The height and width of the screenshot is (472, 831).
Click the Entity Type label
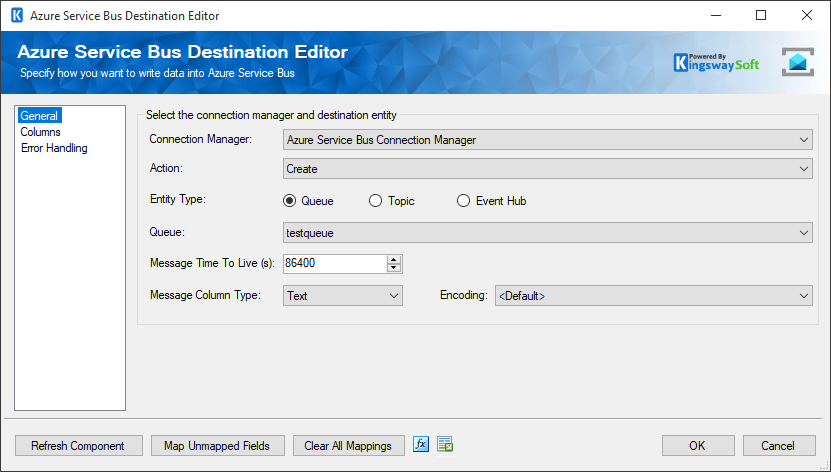click(178, 199)
